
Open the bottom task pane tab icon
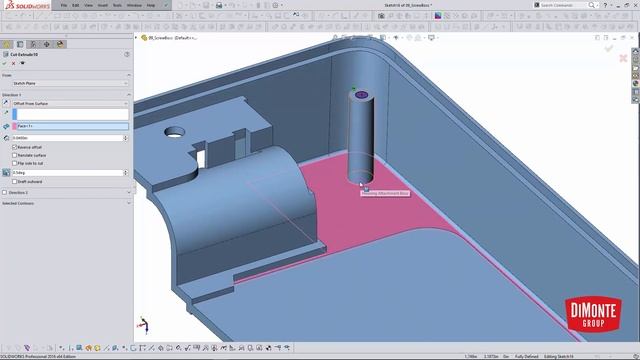(x=636, y=99)
